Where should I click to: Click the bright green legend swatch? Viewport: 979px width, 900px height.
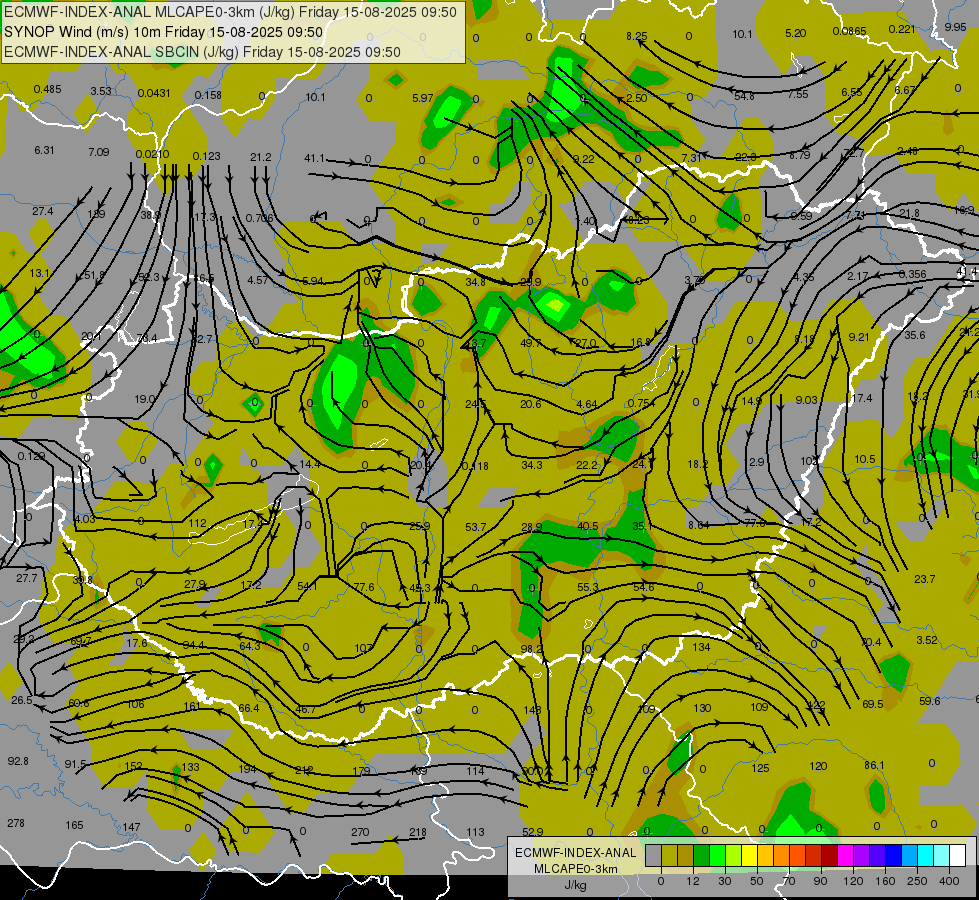717,855
